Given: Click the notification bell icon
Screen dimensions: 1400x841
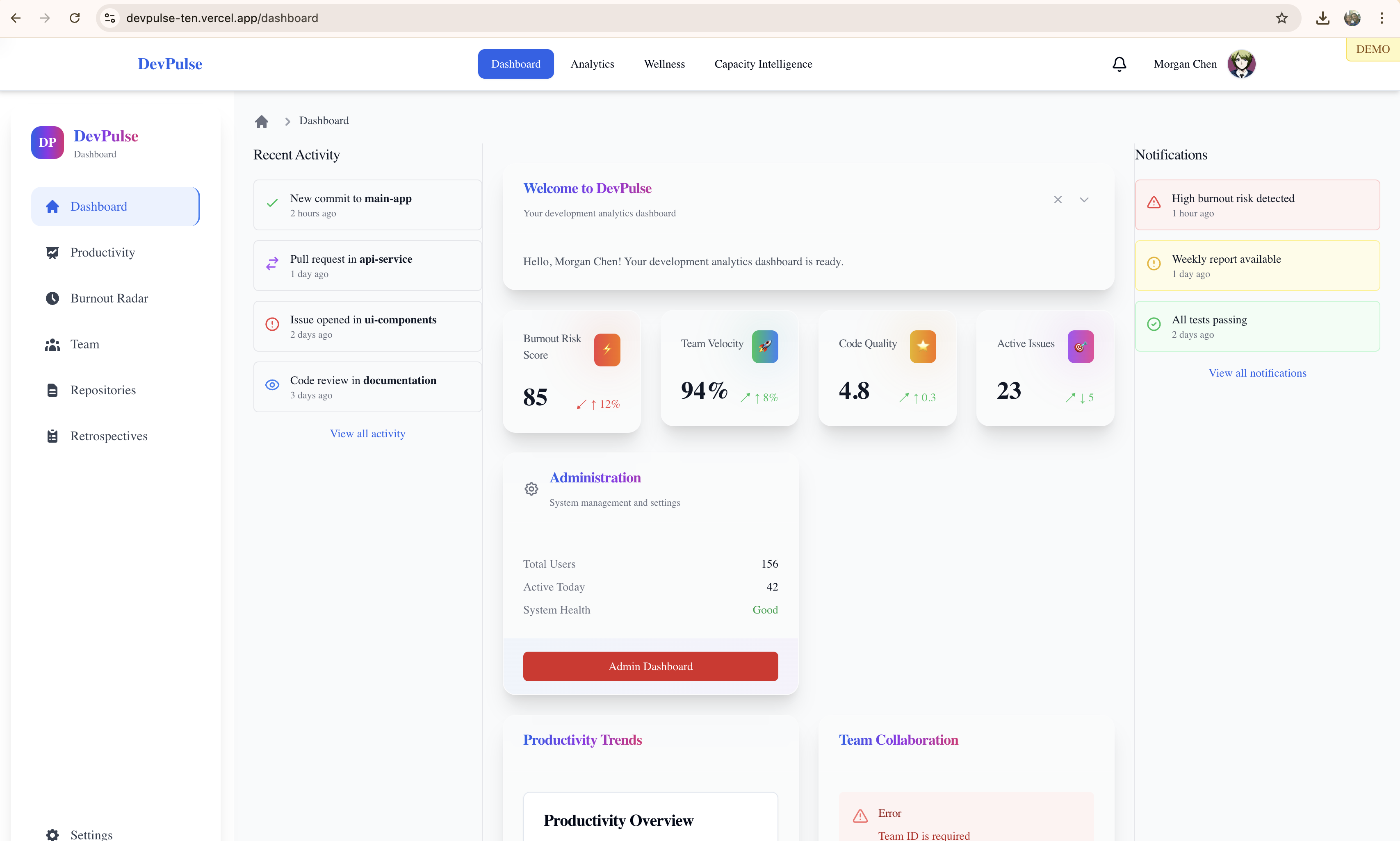Looking at the screenshot, I should click(1119, 64).
